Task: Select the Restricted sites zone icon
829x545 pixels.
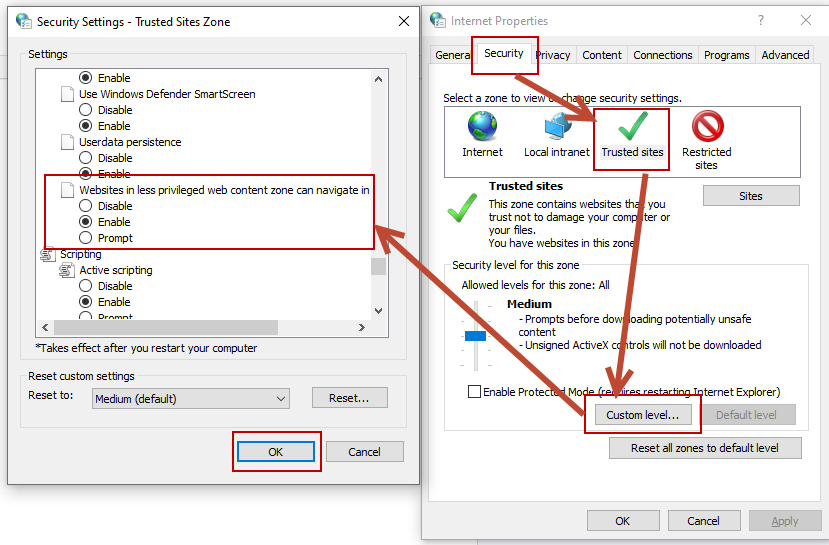Action: pyautogui.click(x=707, y=126)
